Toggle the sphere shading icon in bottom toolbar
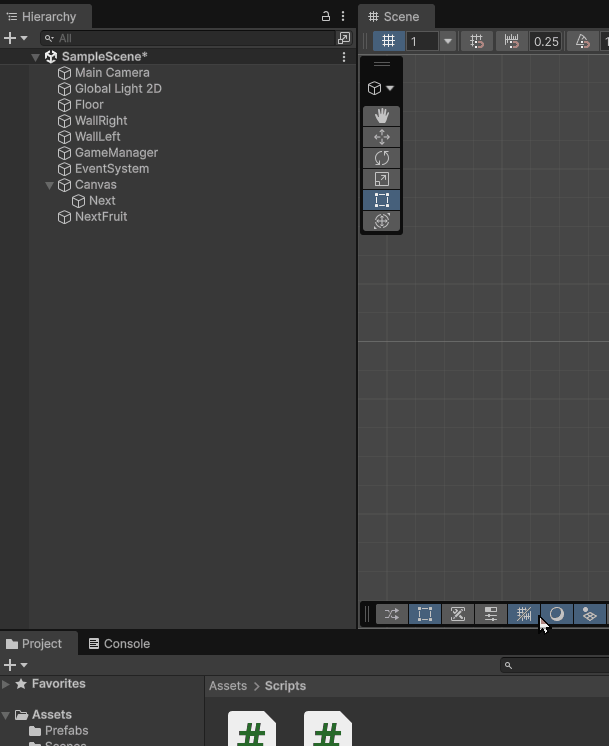Image resolution: width=609 pixels, height=746 pixels. pyautogui.click(x=557, y=614)
